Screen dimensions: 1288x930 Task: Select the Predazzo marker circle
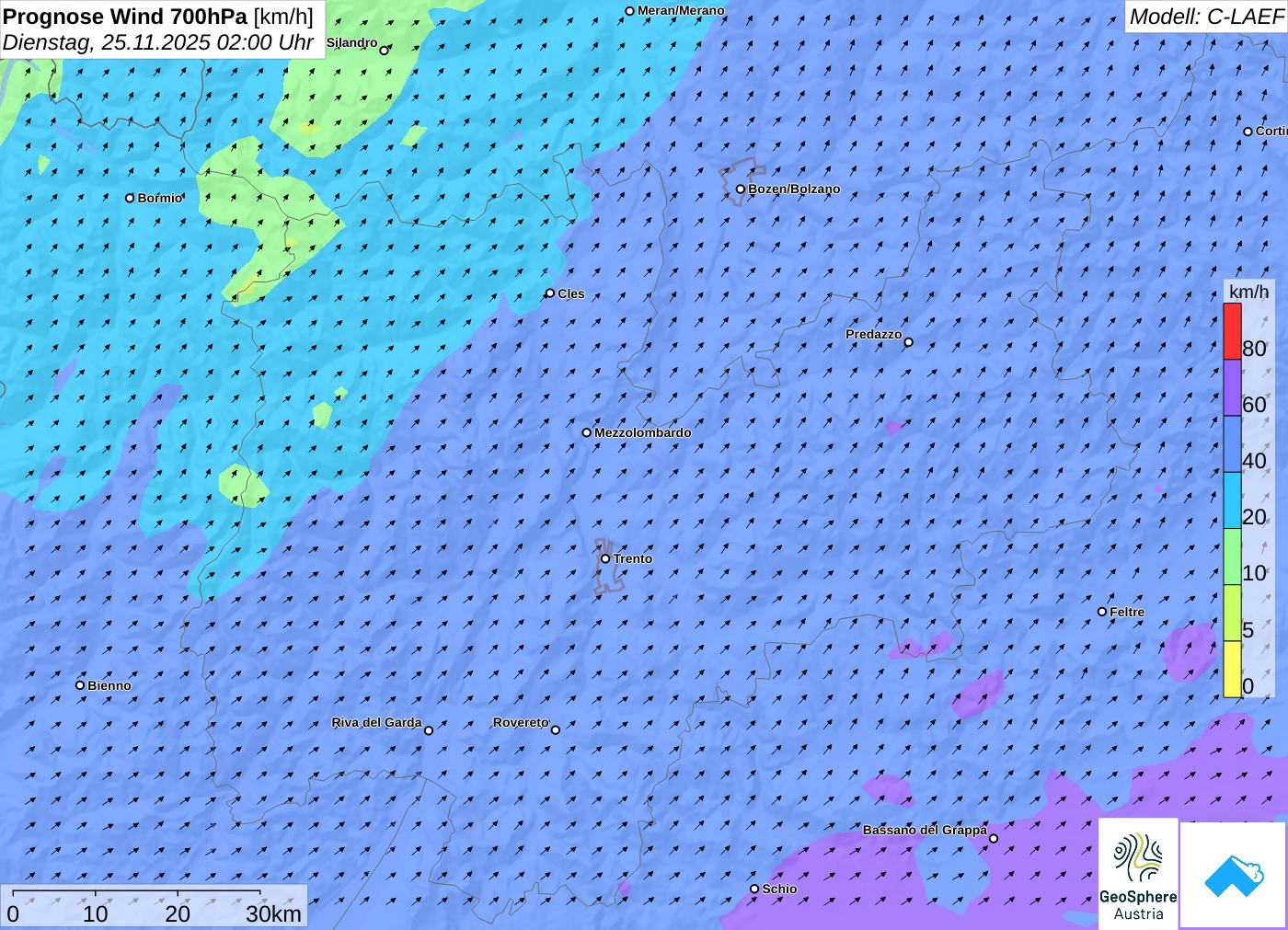pyautogui.click(x=909, y=342)
